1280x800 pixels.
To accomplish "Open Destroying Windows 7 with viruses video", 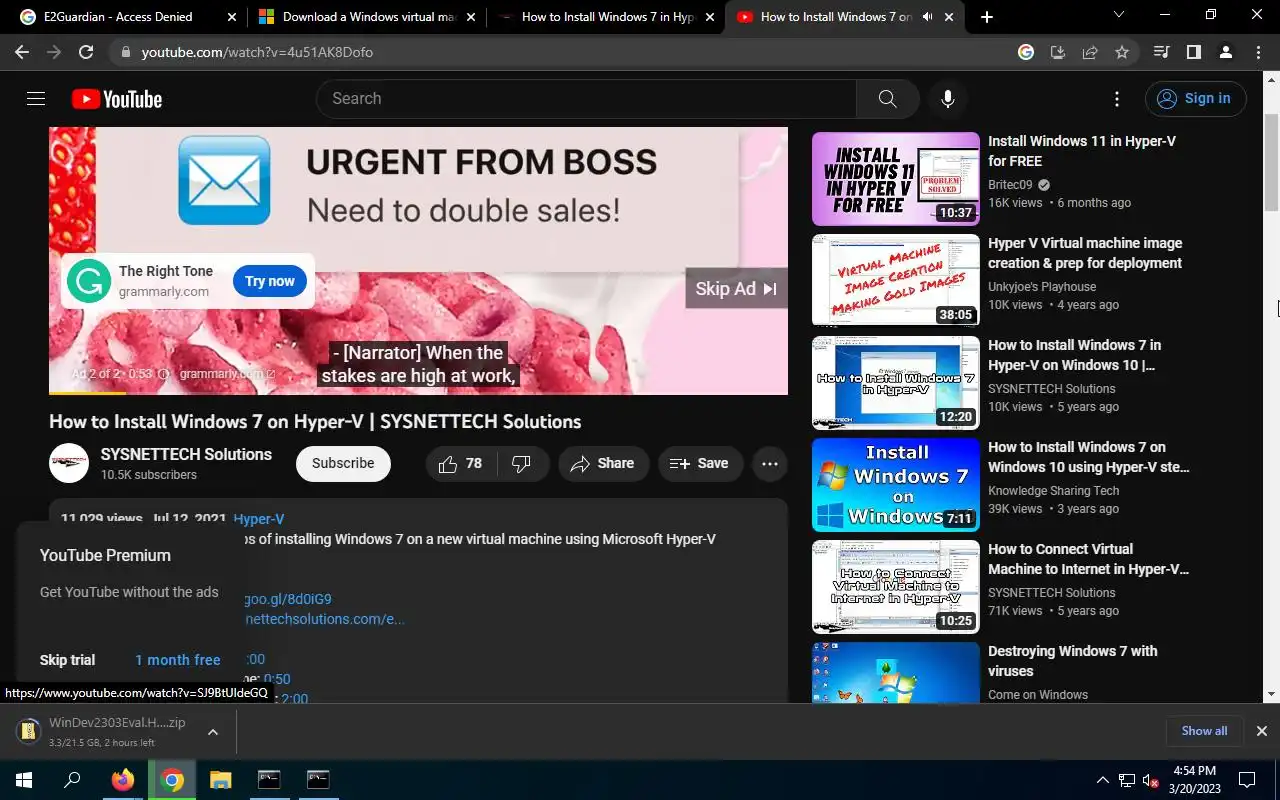I will click(x=1073, y=661).
